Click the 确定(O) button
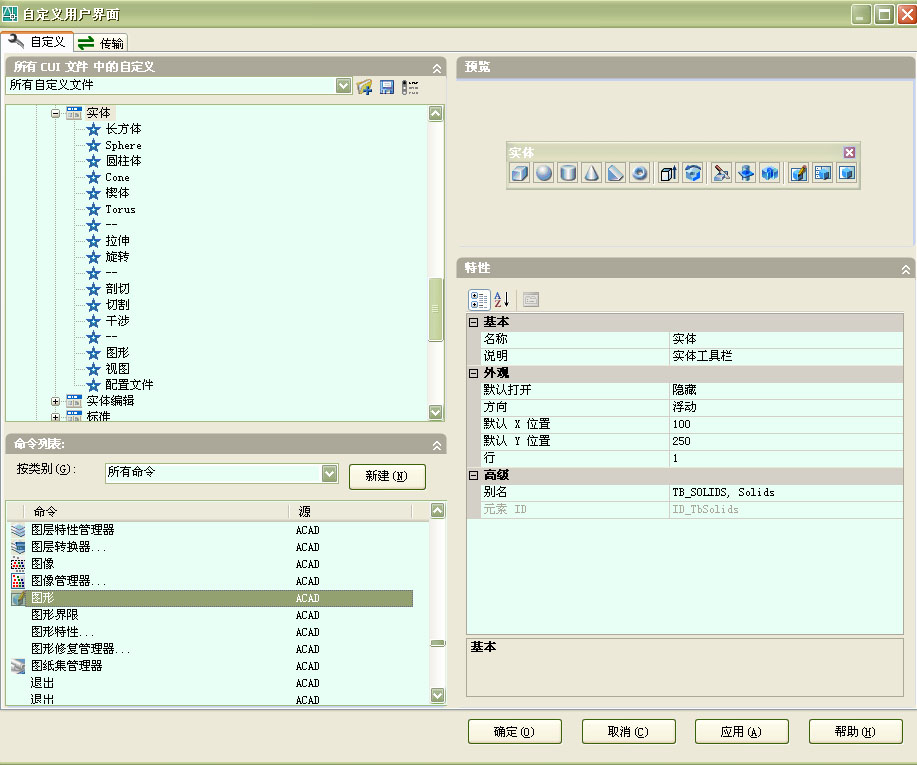The height and width of the screenshot is (765, 917). pyautogui.click(x=515, y=732)
